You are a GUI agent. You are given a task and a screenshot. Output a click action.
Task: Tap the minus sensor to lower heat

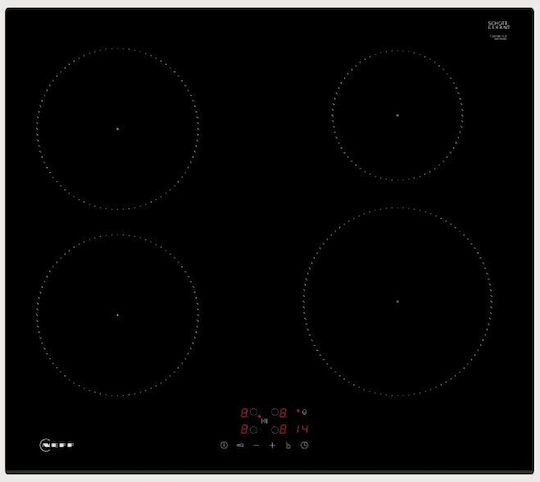pos(256,445)
